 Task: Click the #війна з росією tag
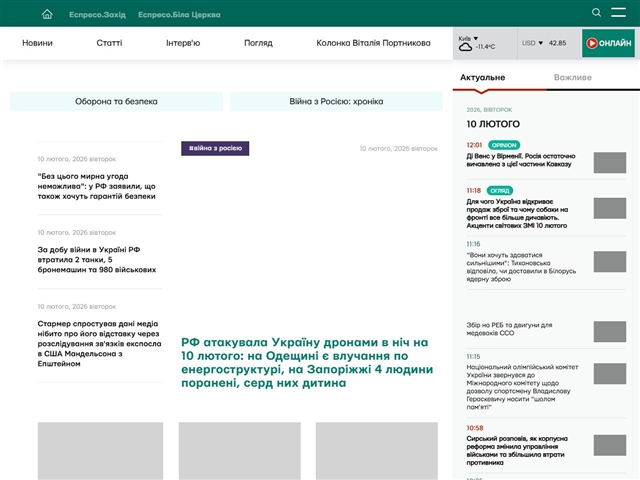pyautogui.click(x=215, y=148)
